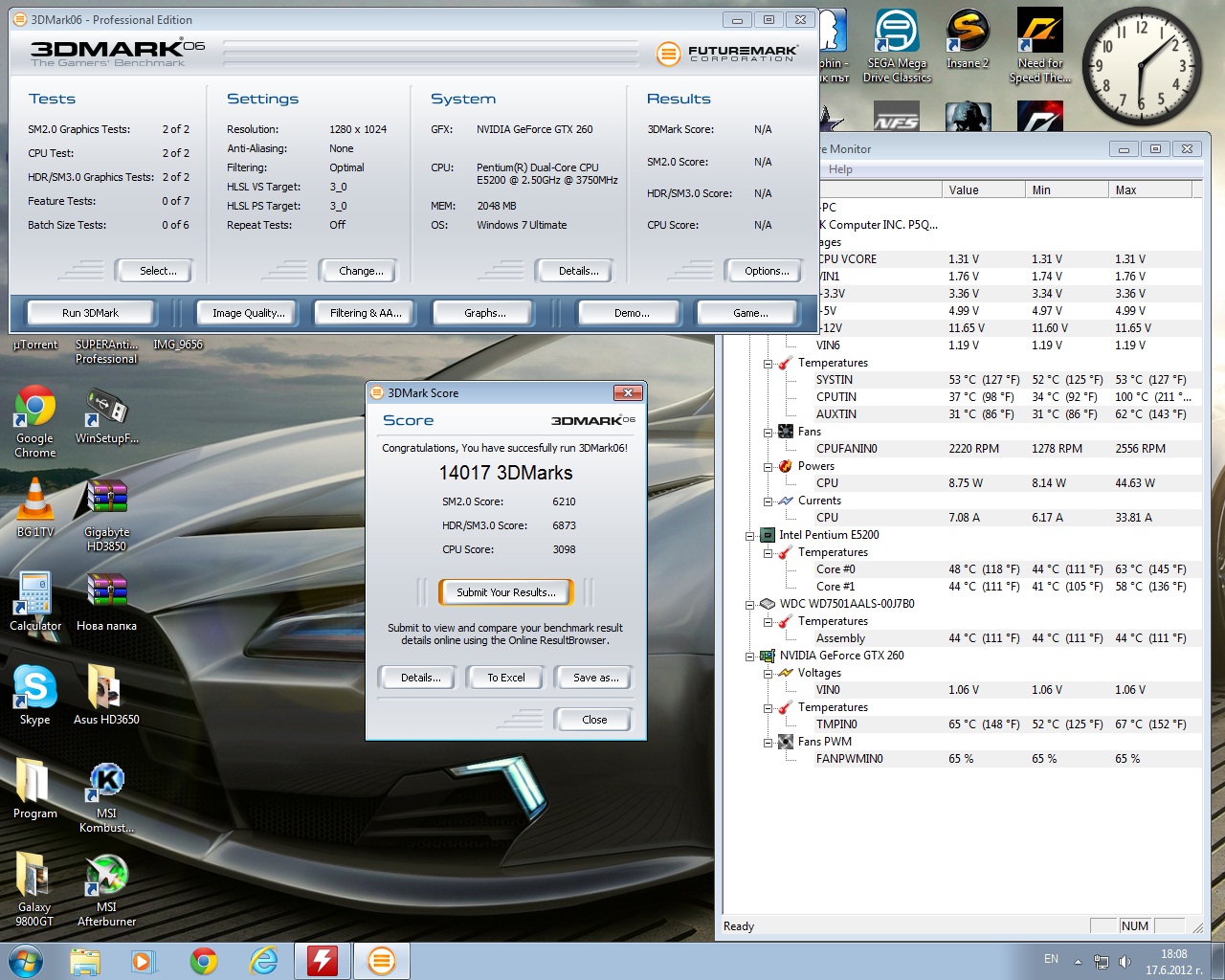
Task: Open the Нова папка archive icon
Action: [107, 601]
